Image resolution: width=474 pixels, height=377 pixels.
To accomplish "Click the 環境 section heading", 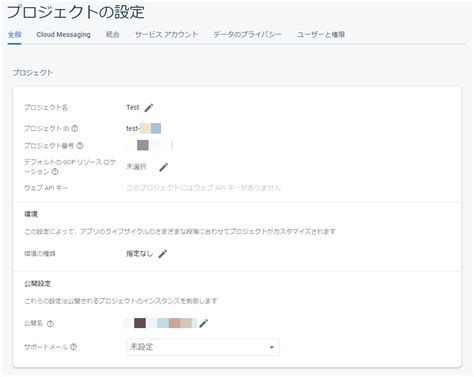I will coord(31,214).
